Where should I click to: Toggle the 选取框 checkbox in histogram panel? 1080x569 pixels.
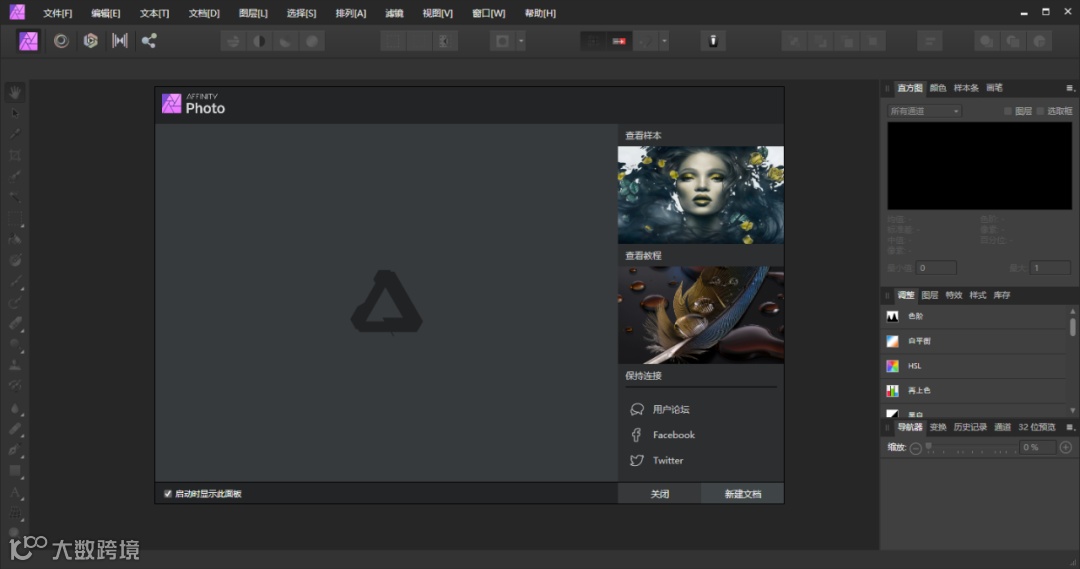[x=1040, y=111]
